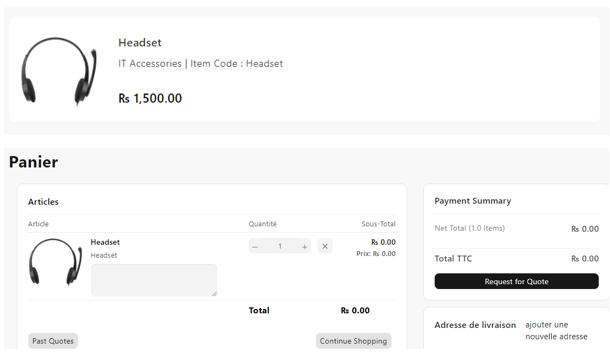Click the Headset thumbnail in cart
Image resolution: width=610 pixels, height=361 pixels.
[x=55, y=262]
